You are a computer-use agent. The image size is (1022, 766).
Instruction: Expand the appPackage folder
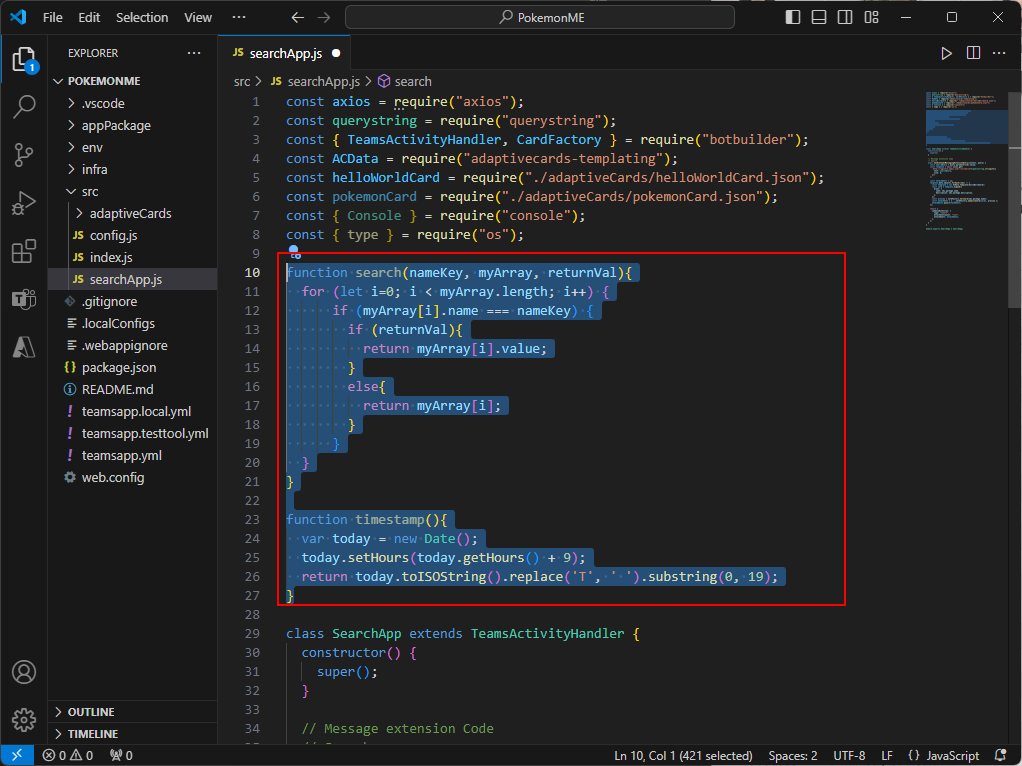(133, 125)
